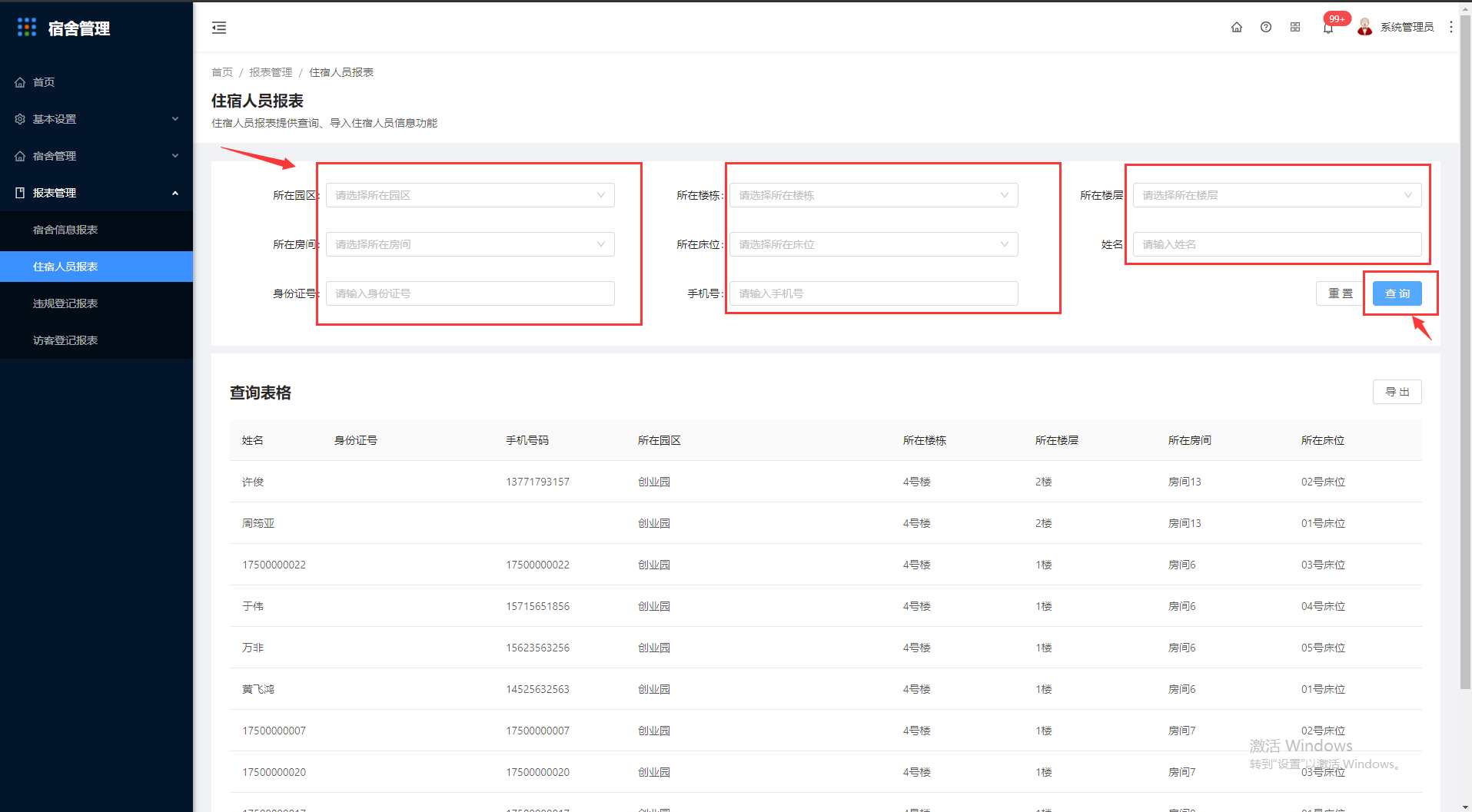
Task: Click name cell 于伟
Action: tap(253, 606)
